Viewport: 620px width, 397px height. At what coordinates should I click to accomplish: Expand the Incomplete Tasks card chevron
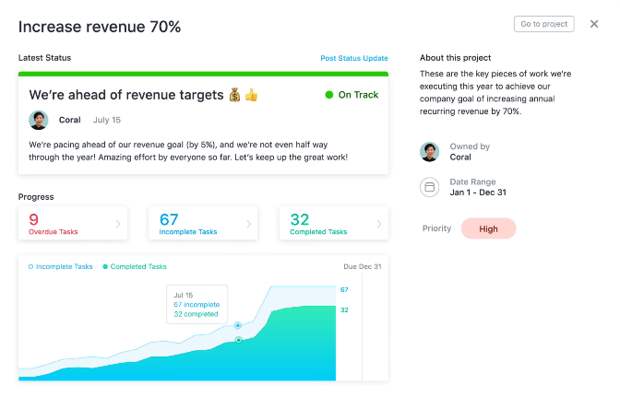click(x=248, y=224)
